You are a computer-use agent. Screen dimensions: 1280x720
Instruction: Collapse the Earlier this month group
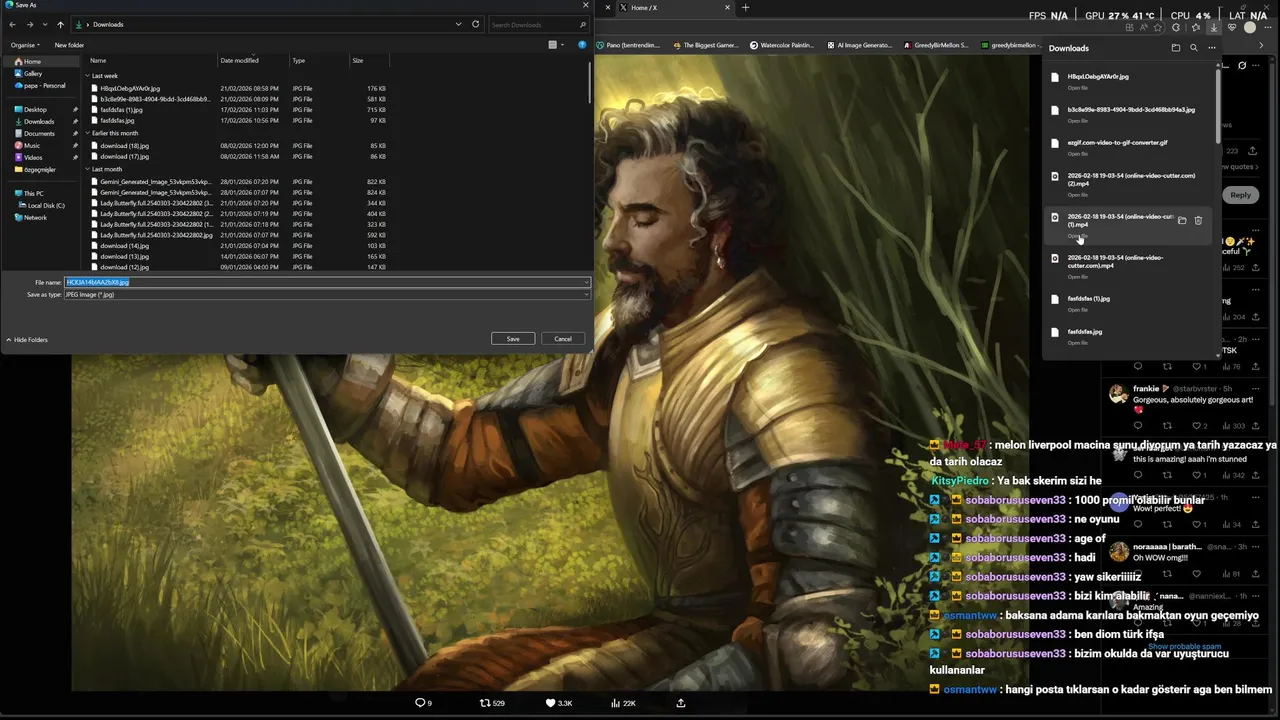[87, 133]
